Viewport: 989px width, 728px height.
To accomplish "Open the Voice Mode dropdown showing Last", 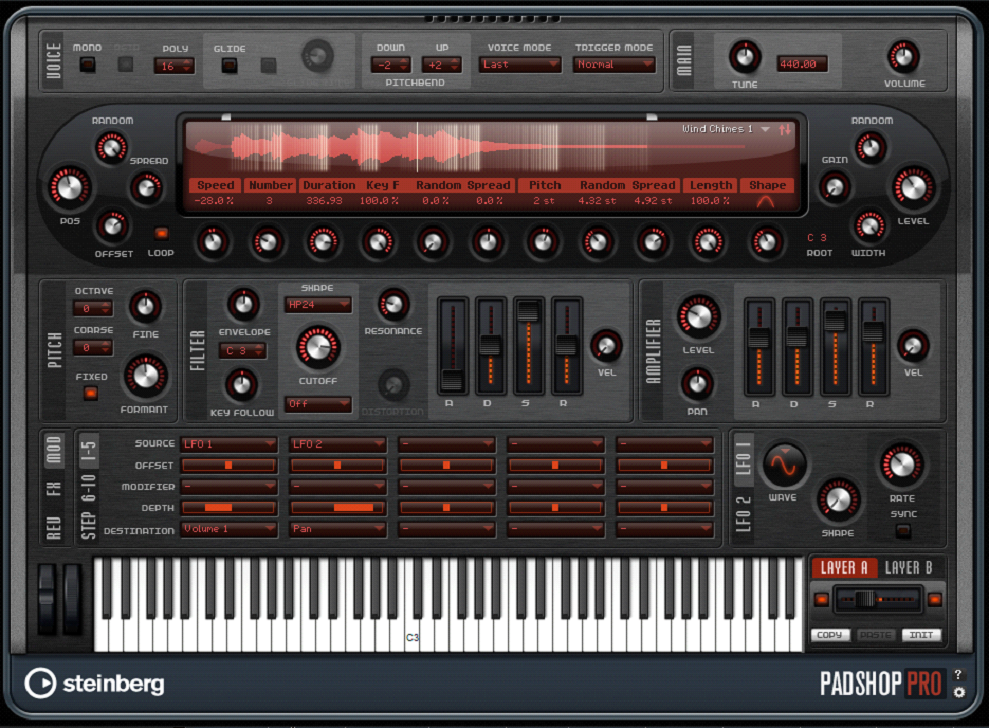I will (520, 64).
